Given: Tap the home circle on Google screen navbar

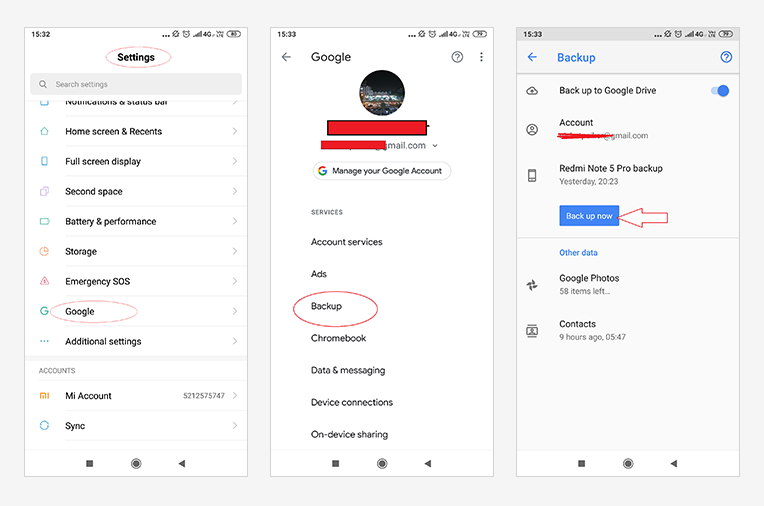Looking at the screenshot, I should point(382,464).
